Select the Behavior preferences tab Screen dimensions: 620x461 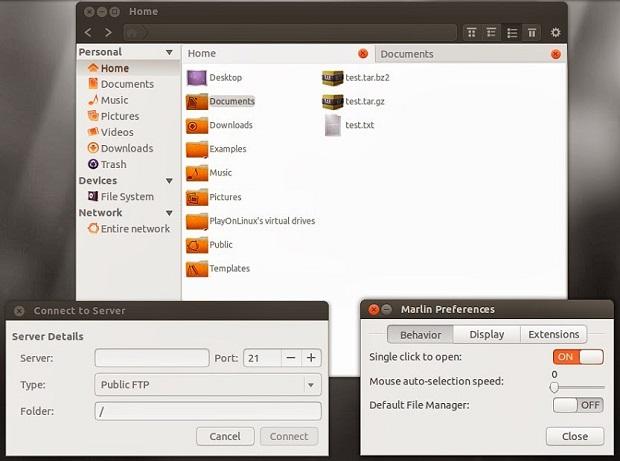pos(420,335)
